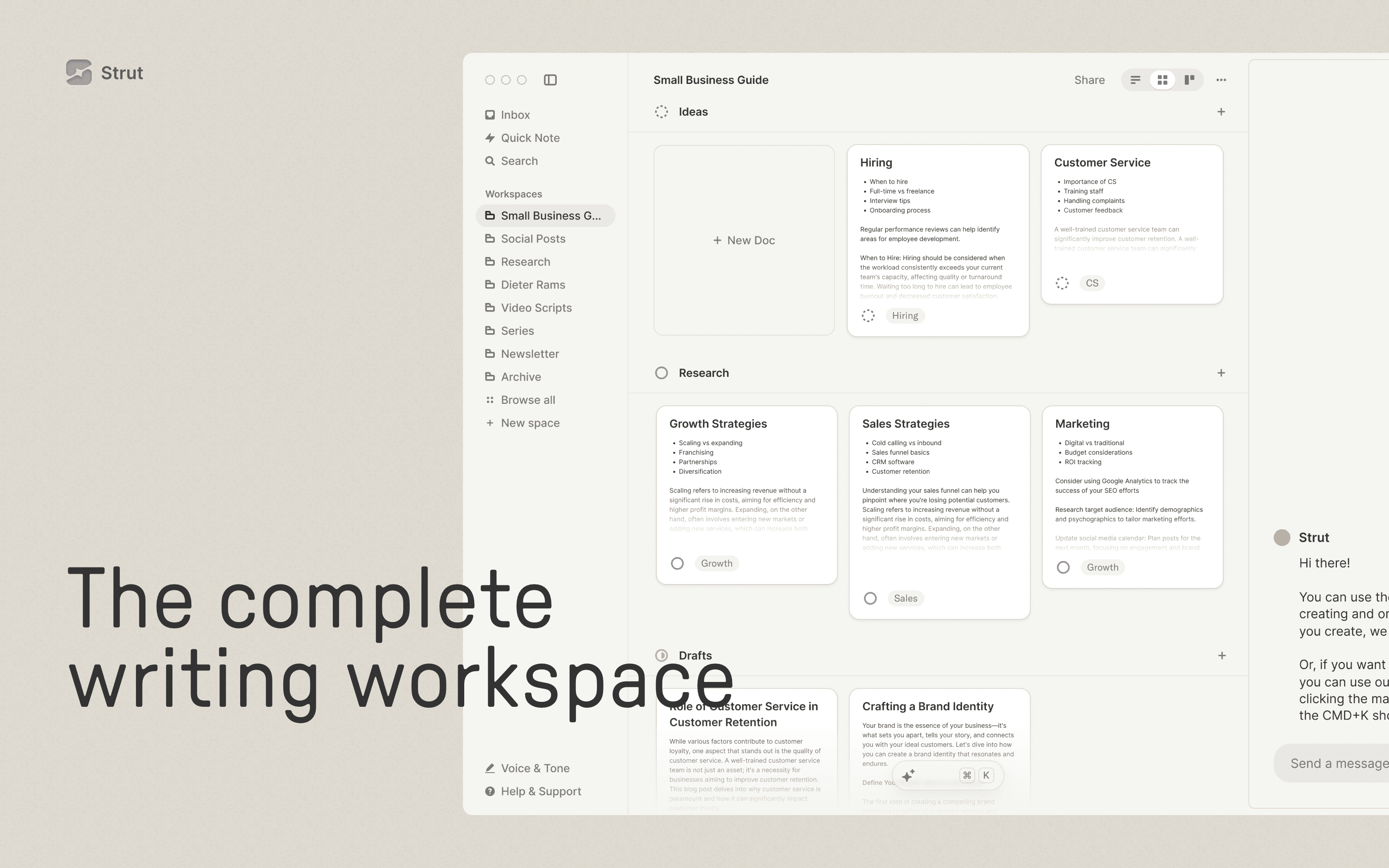Click the CS tag

[1092, 283]
